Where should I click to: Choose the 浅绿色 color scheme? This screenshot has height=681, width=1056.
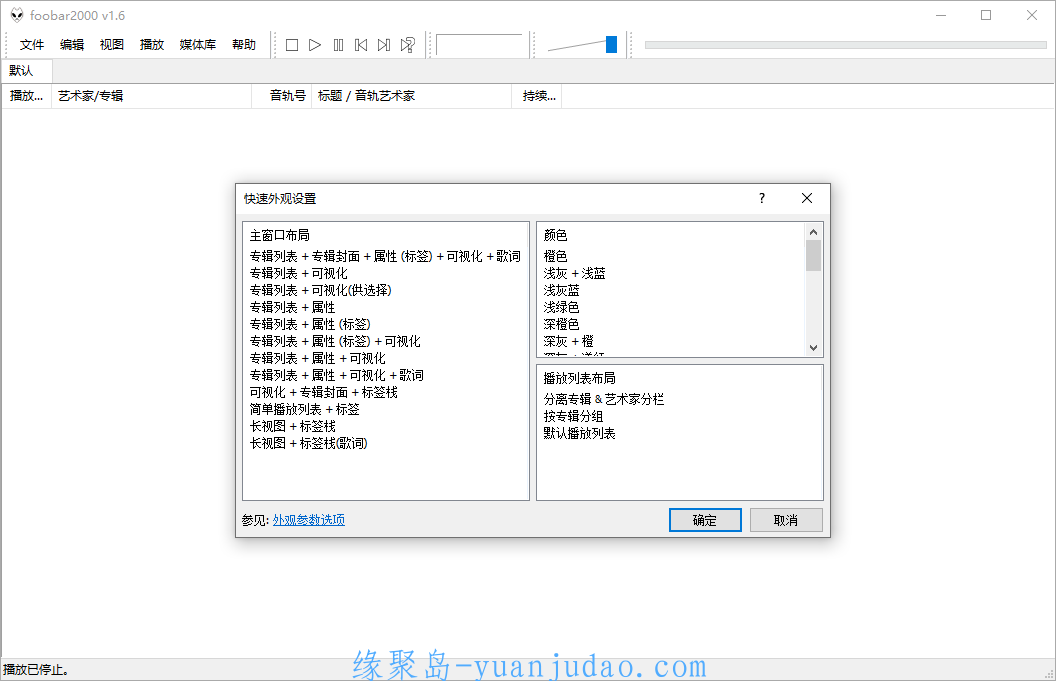click(562, 307)
